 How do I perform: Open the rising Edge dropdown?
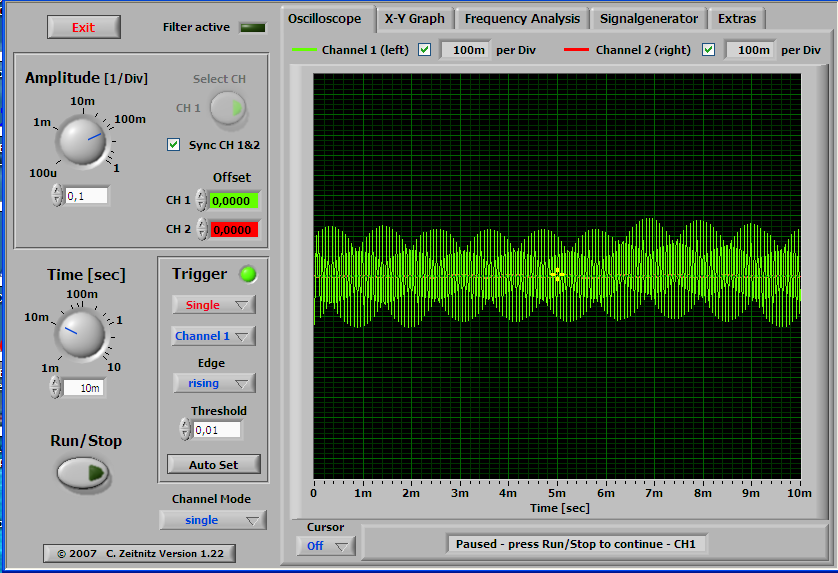tap(213, 383)
